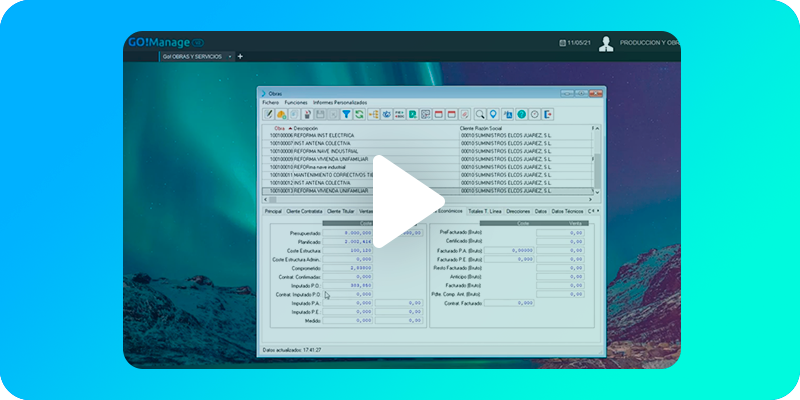800x400 pixels.
Task: Click the trash delete icon in toolbar
Action: [x=307, y=114]
